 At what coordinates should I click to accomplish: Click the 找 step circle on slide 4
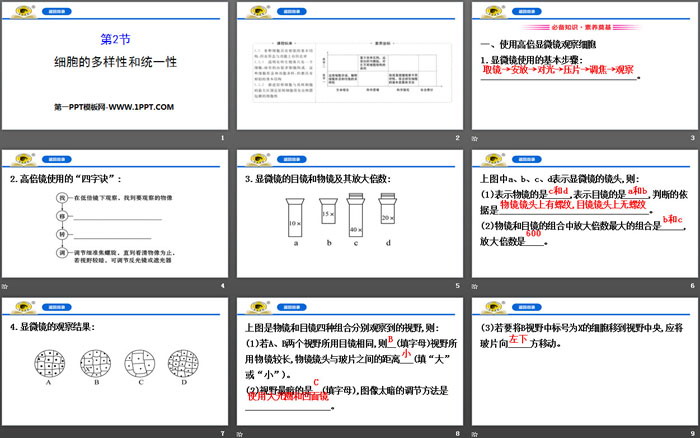point(62,198)
